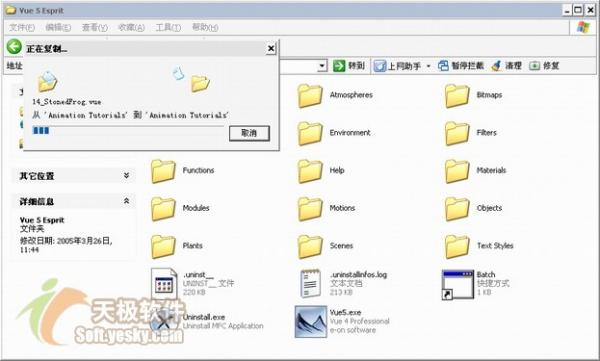Select the Help folder icon
The width and height of the screenshot is (600, 361).
coord(310,171)
